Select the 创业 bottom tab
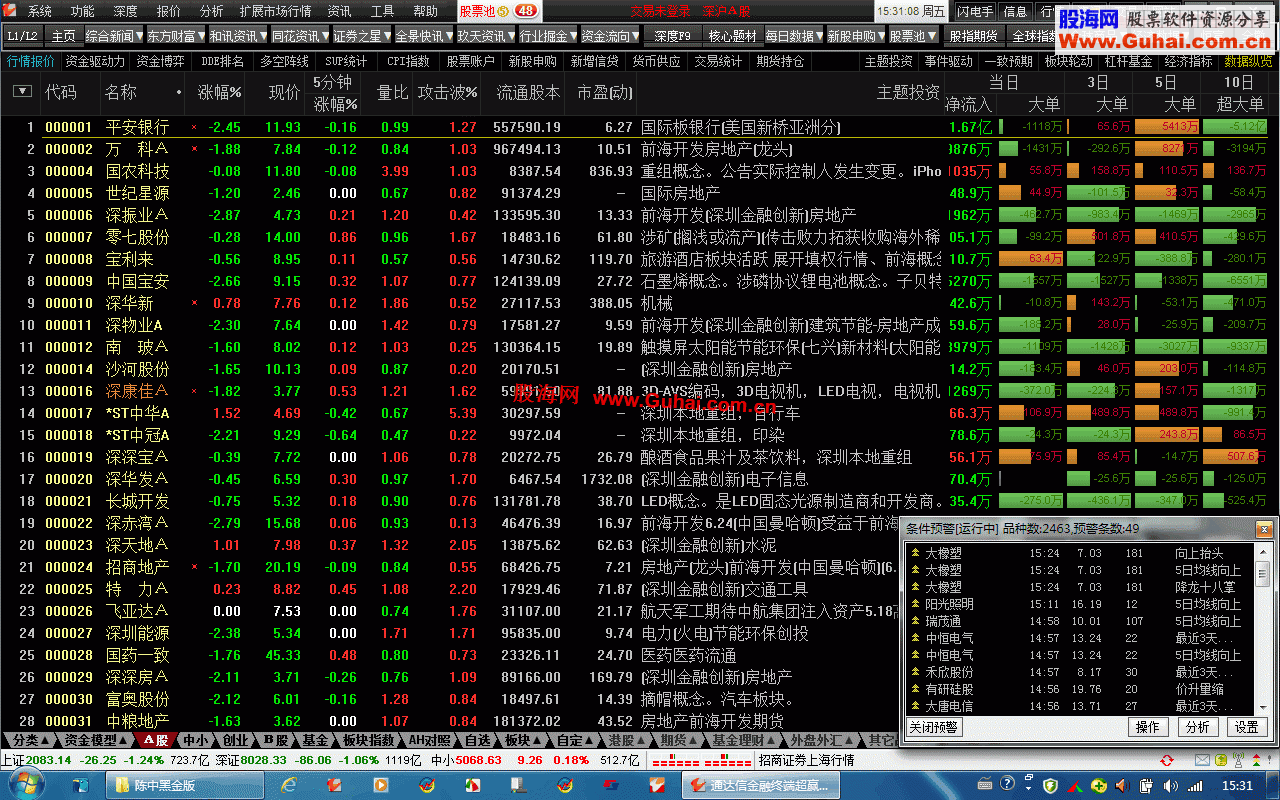Screen dimensions: 1280x800 (x=236, y=740)
